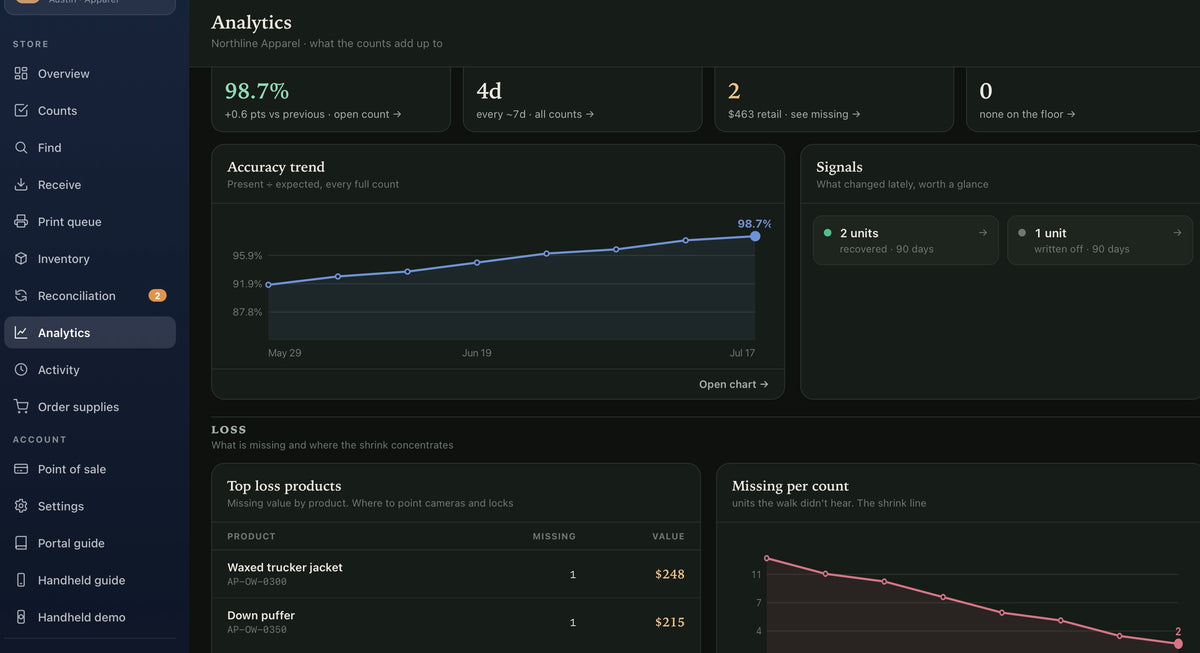Click the Reconciliation sync icon
The height and width of the screenshot is (653, 1200).
click(21, 296)
